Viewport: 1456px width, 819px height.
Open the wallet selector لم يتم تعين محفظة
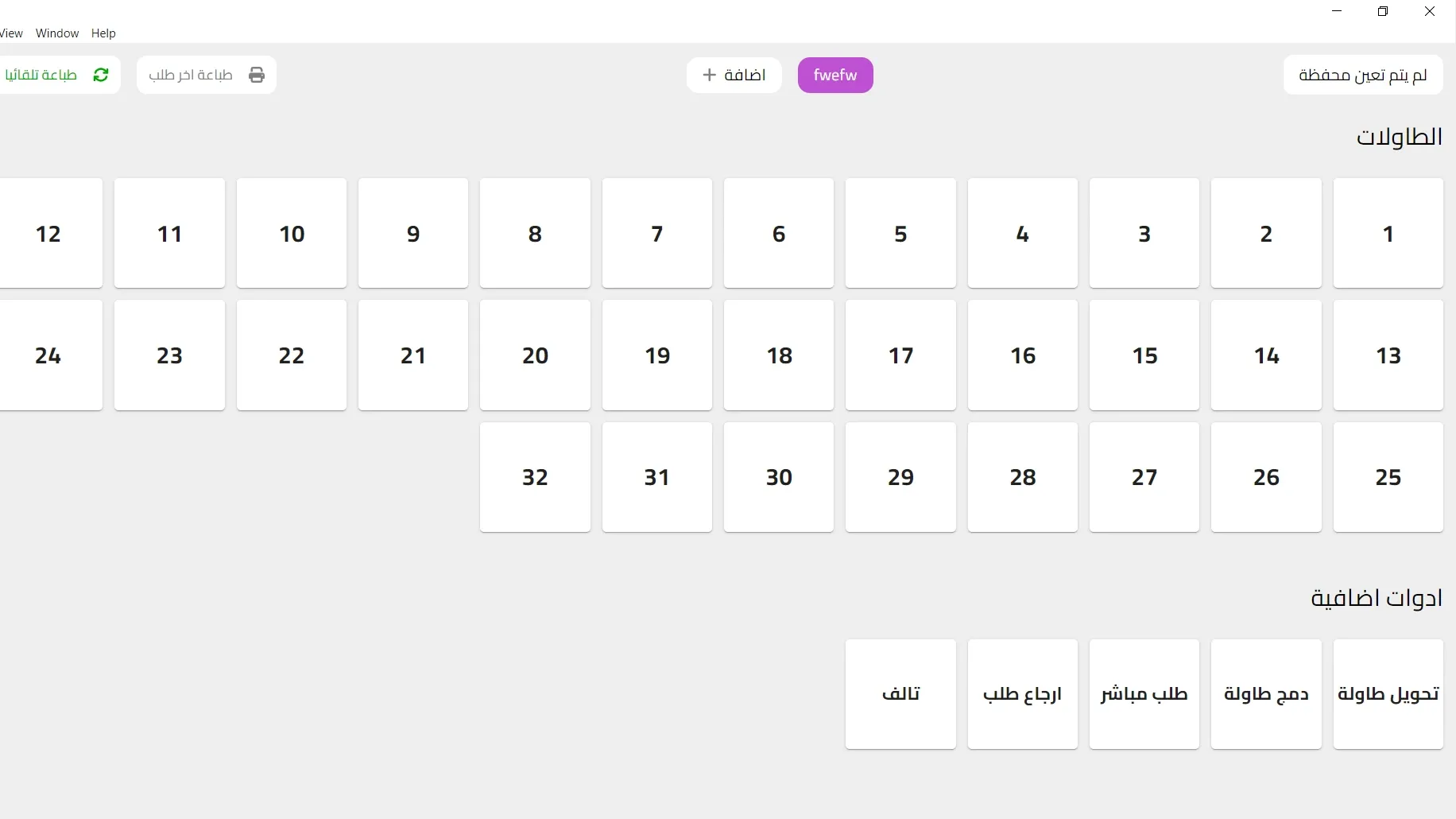click(1362, 75)
